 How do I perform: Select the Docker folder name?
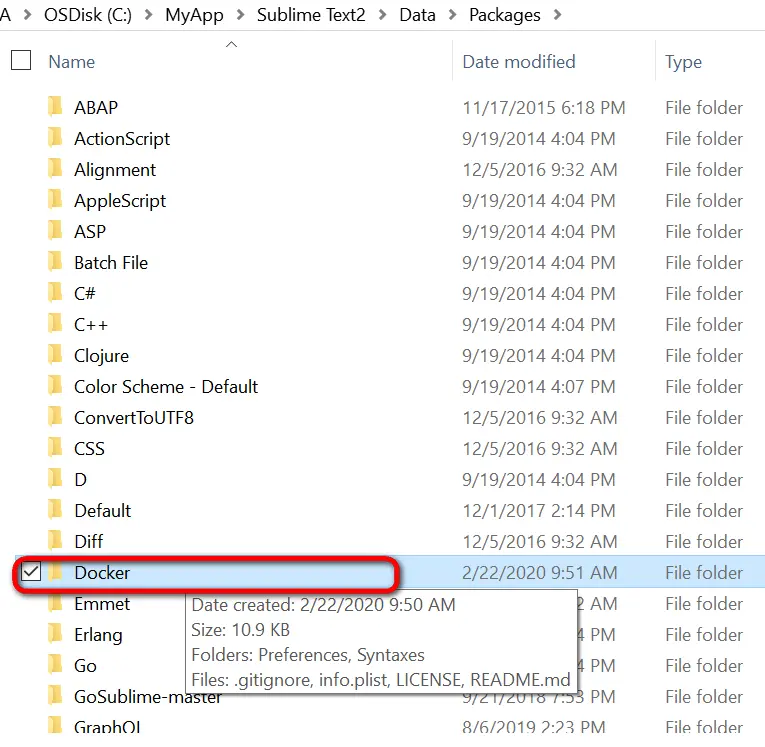coord(102,572)
